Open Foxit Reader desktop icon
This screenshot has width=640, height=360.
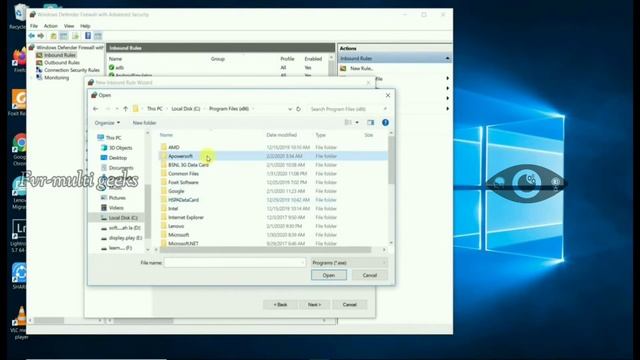pos(18,102)
